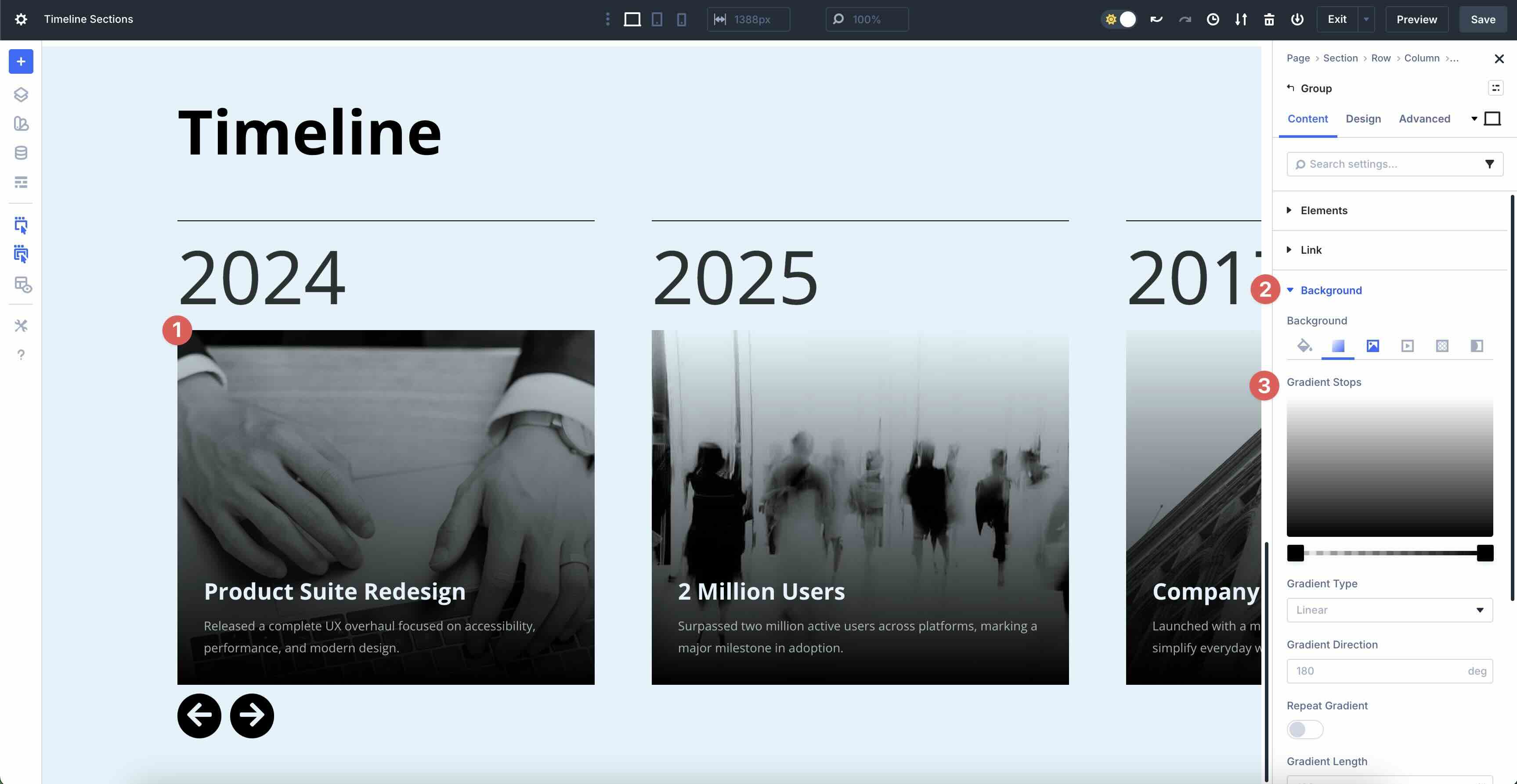This screenshot has height=784, width=1517.
Task: Click the Preview button
Action: click(1416, 19)
